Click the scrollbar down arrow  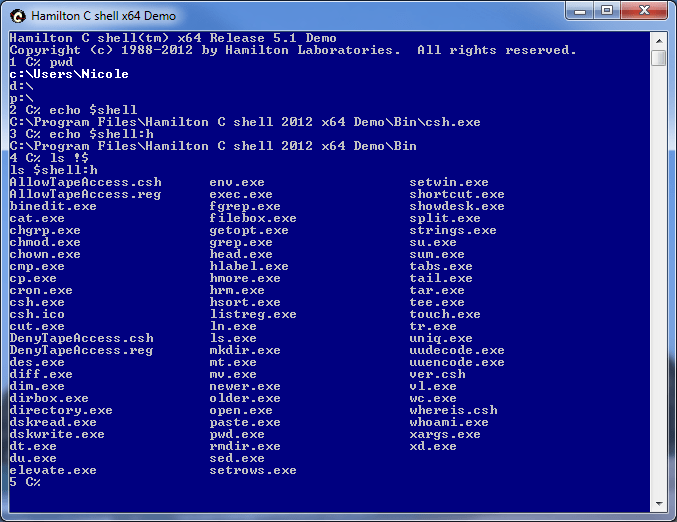click(659, 503)
